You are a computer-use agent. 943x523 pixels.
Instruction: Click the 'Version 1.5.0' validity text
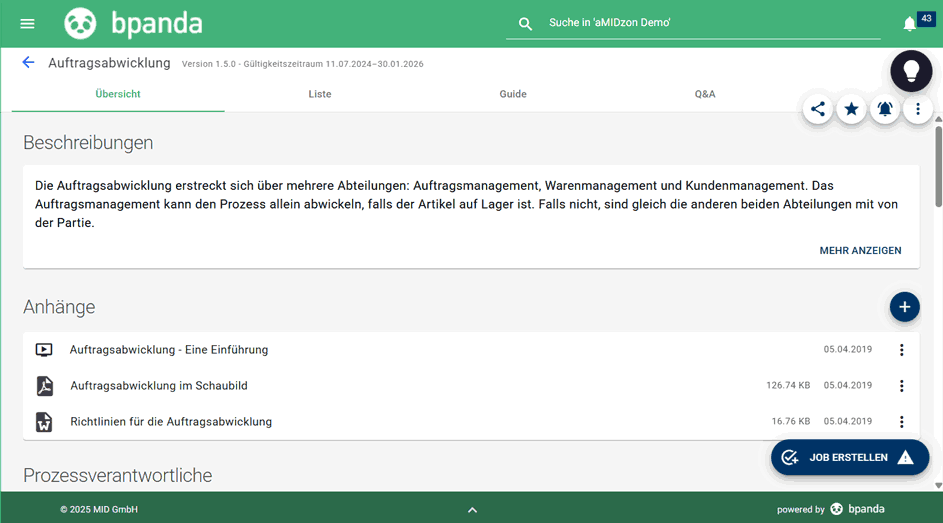[303, 64]
